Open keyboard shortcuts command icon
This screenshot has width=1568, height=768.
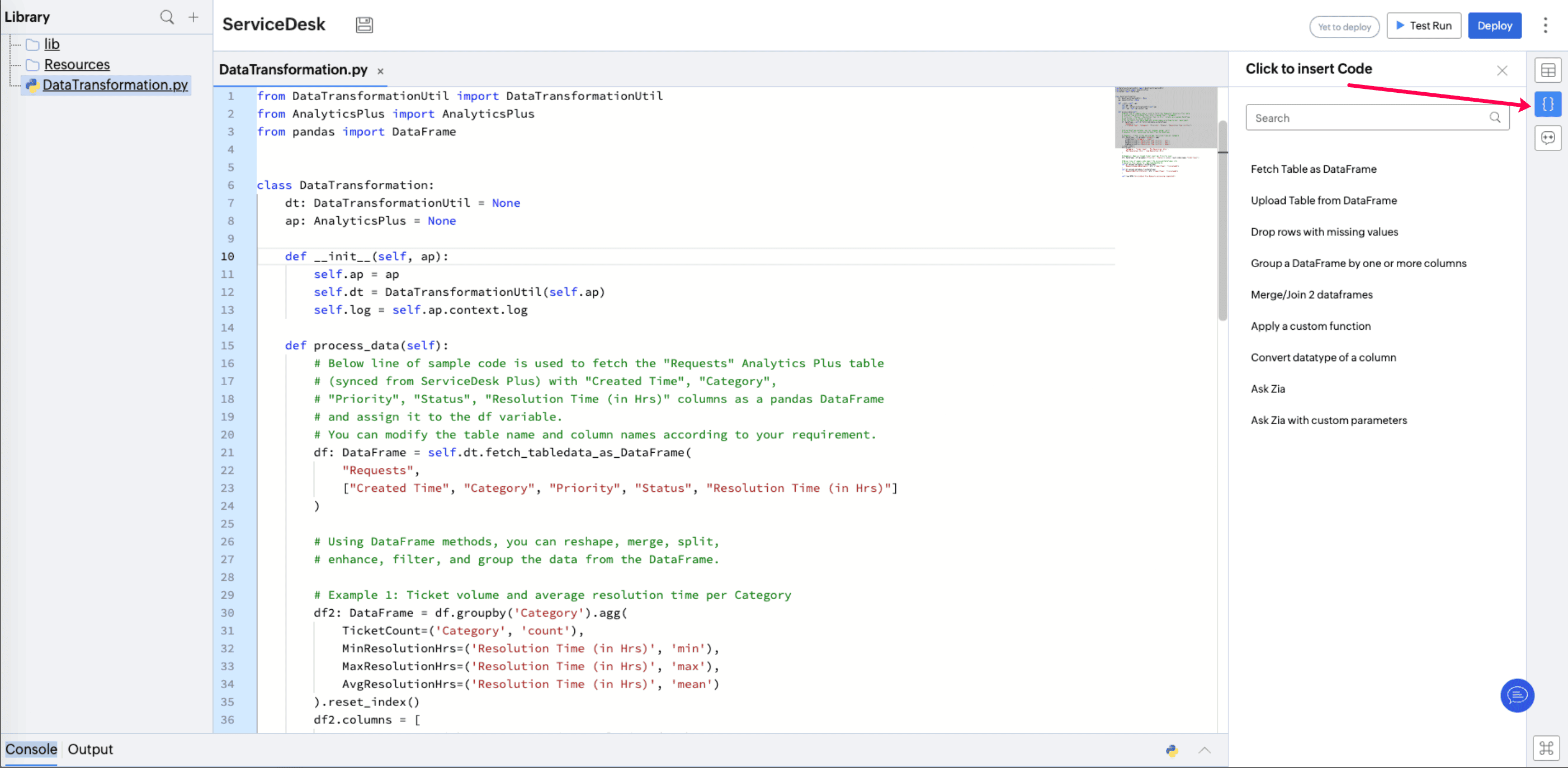click(x=1546, y=748)
